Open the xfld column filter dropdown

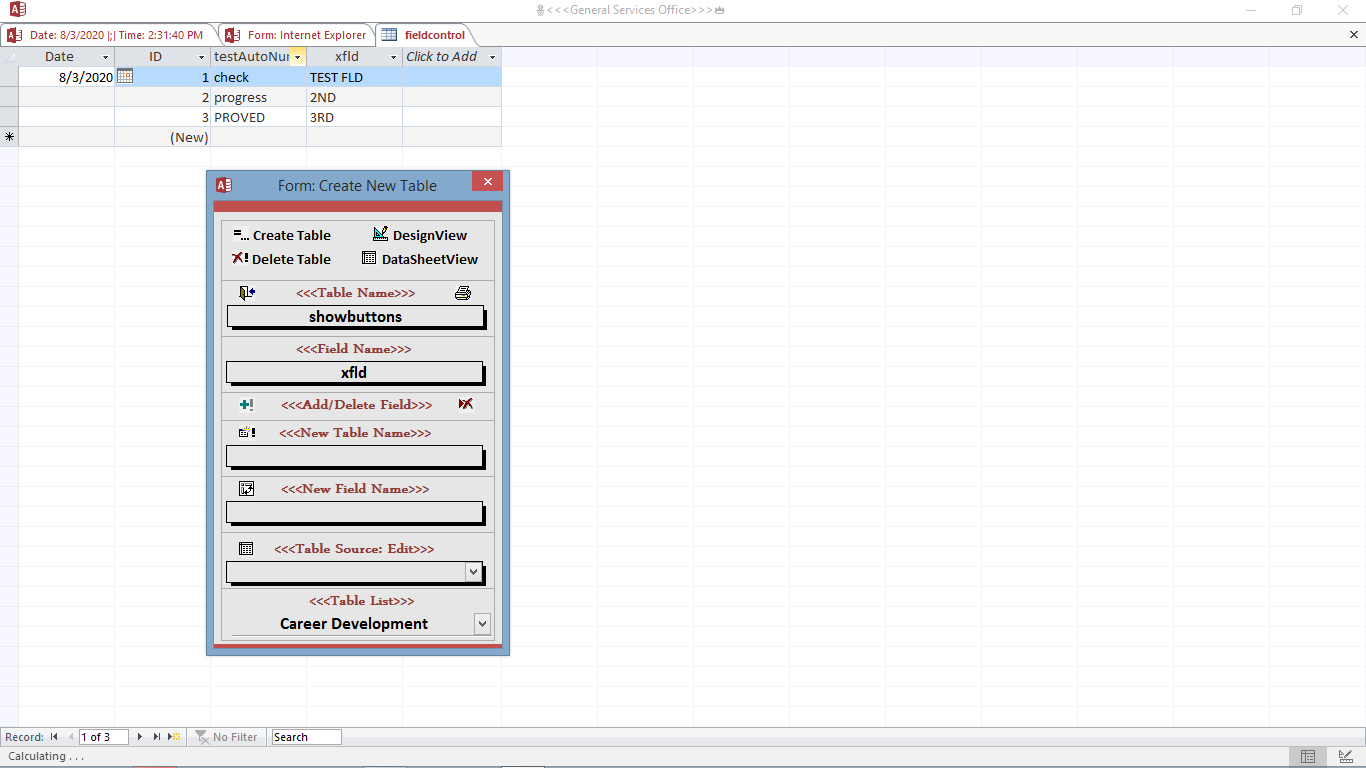tap(393, 57)
